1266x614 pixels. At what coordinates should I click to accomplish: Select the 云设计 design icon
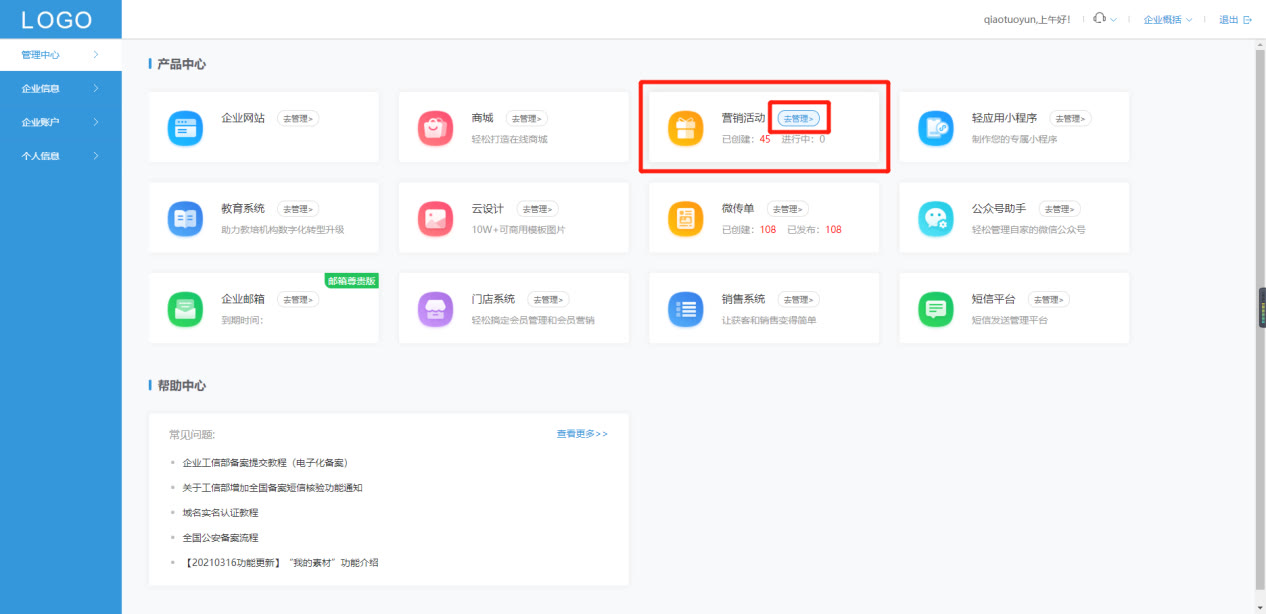pos(435,217)
